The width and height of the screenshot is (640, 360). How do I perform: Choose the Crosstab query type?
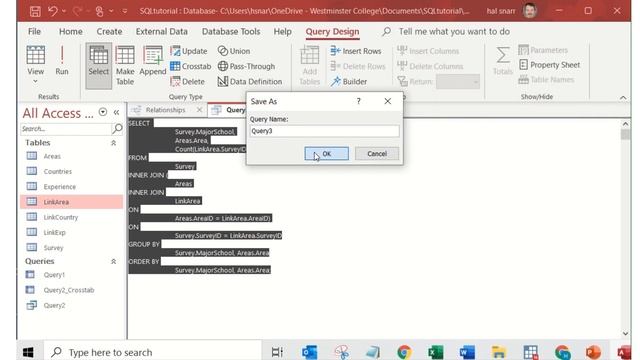[191, 66]
